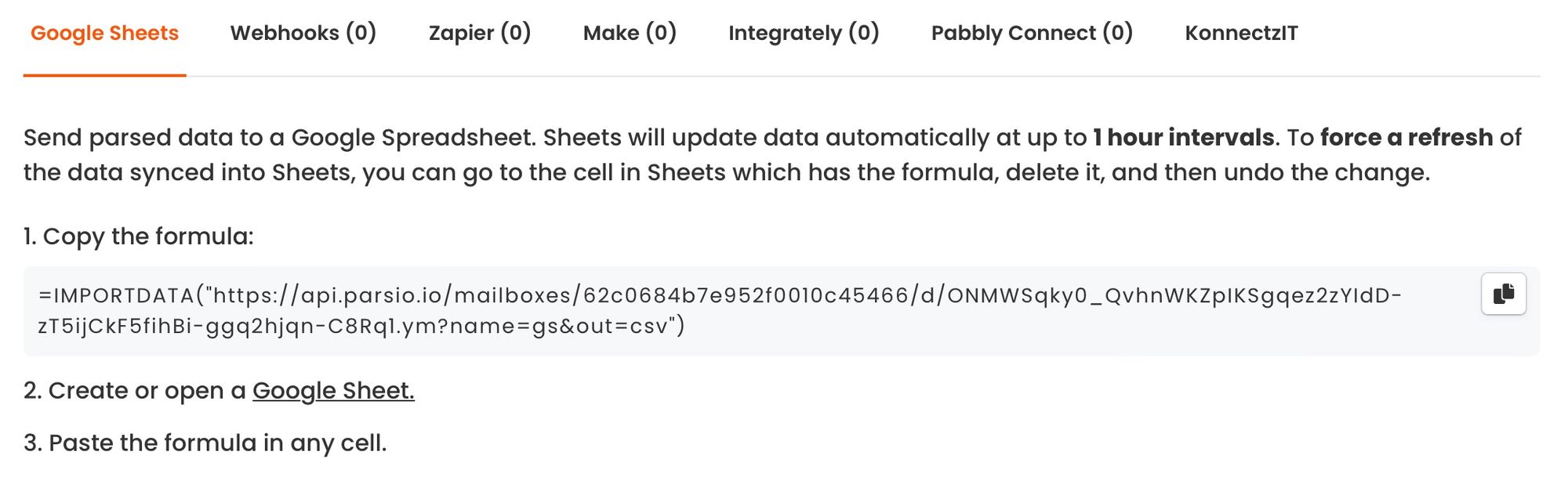Open the Zapier (0) tab
1568x477 pixels.
pyautogui.click(x=479, y=33)
